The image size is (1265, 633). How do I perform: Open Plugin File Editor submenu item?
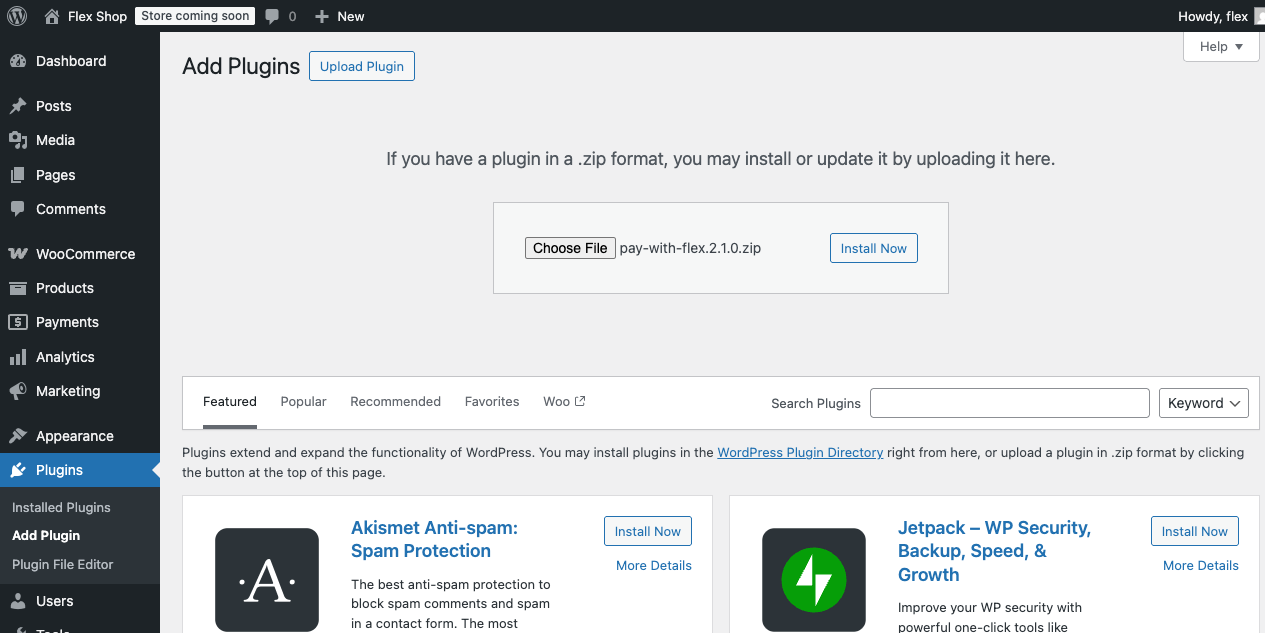click(x=63, y=564)
